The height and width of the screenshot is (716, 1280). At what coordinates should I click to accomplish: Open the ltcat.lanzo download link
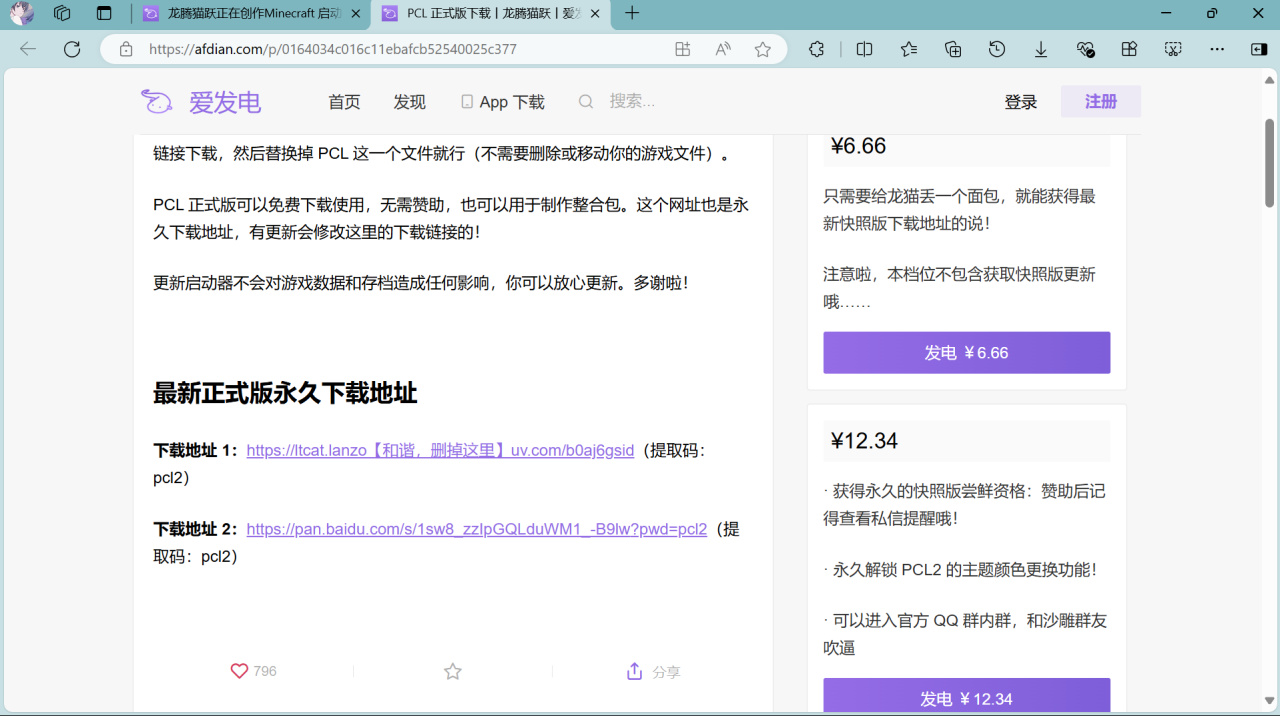[440, 451]
